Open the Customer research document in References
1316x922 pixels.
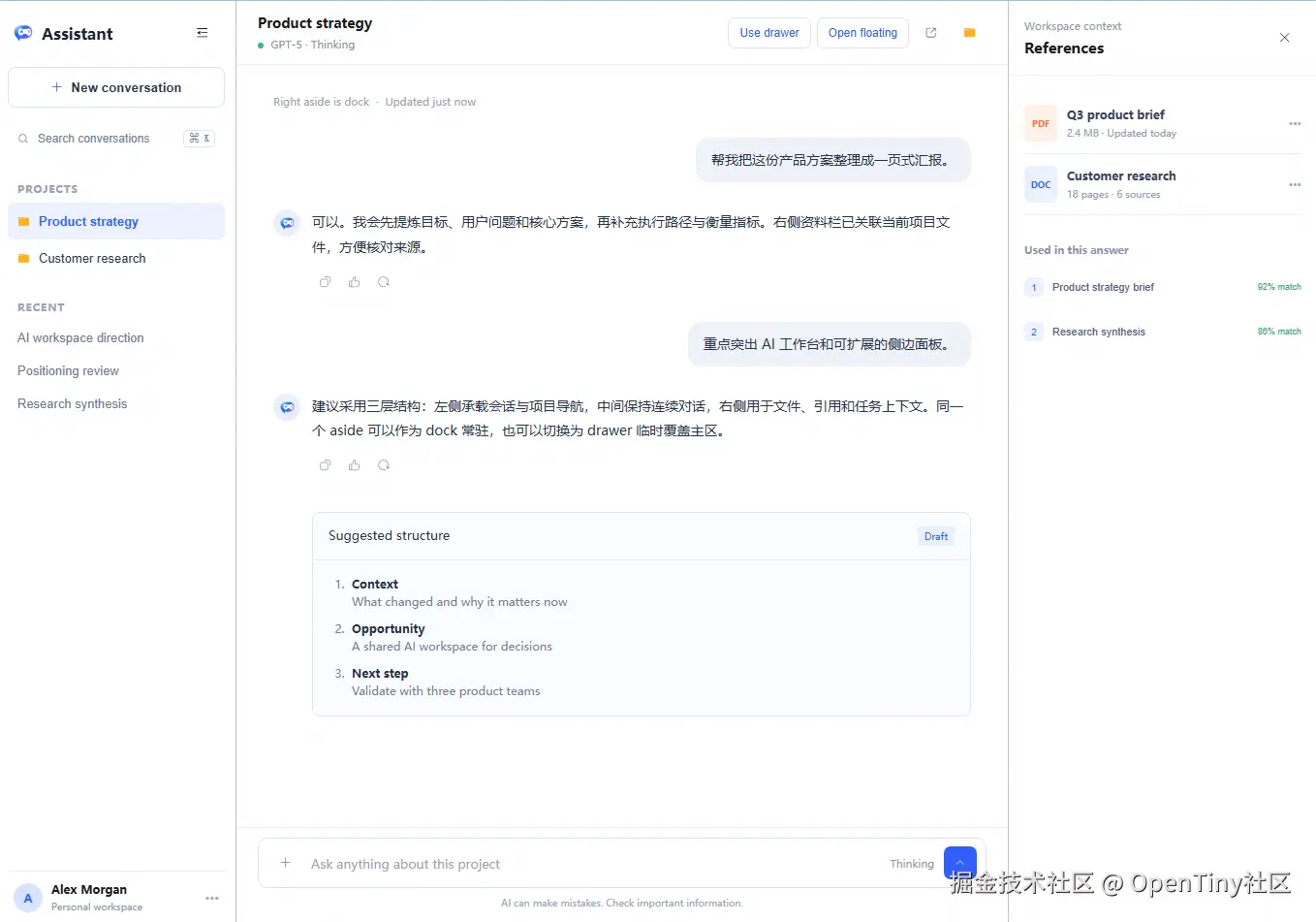pos(1163,184)
